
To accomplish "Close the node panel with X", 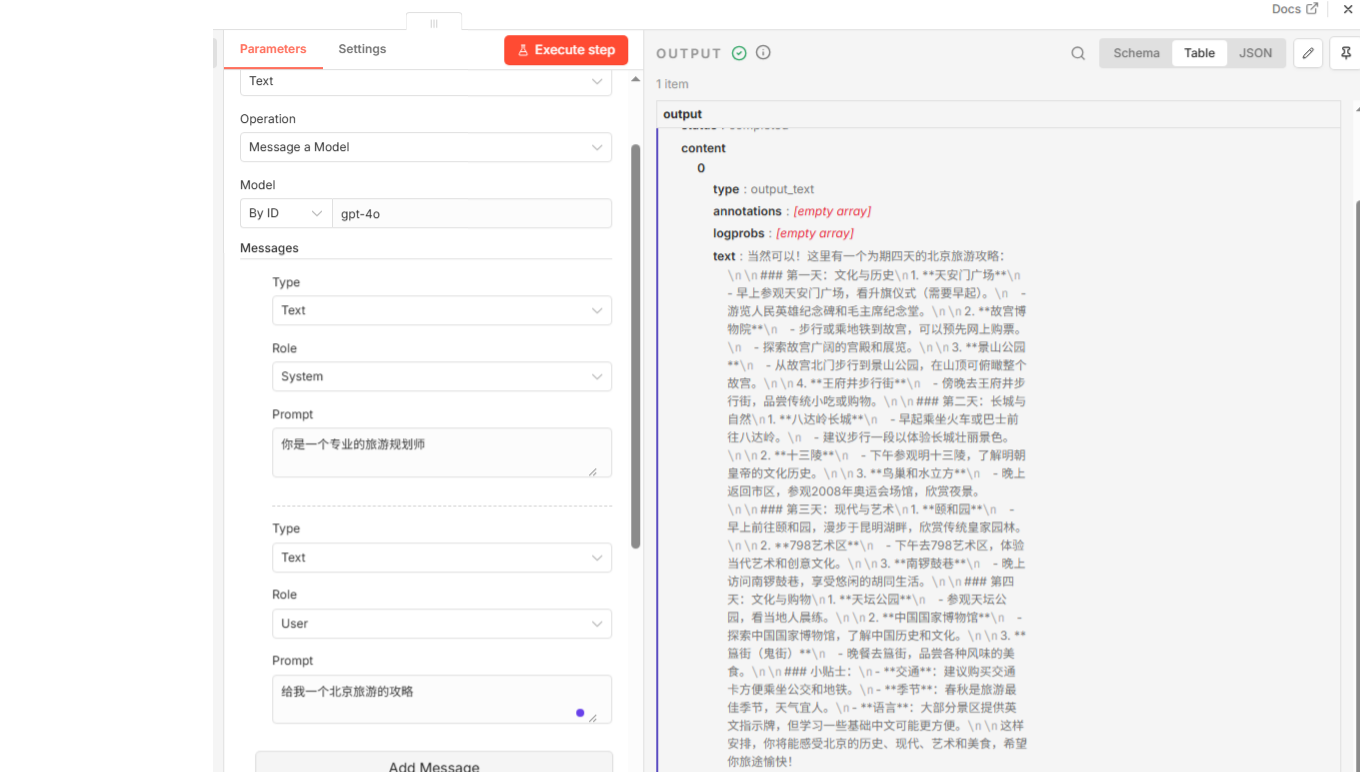I will [1348, 9].
